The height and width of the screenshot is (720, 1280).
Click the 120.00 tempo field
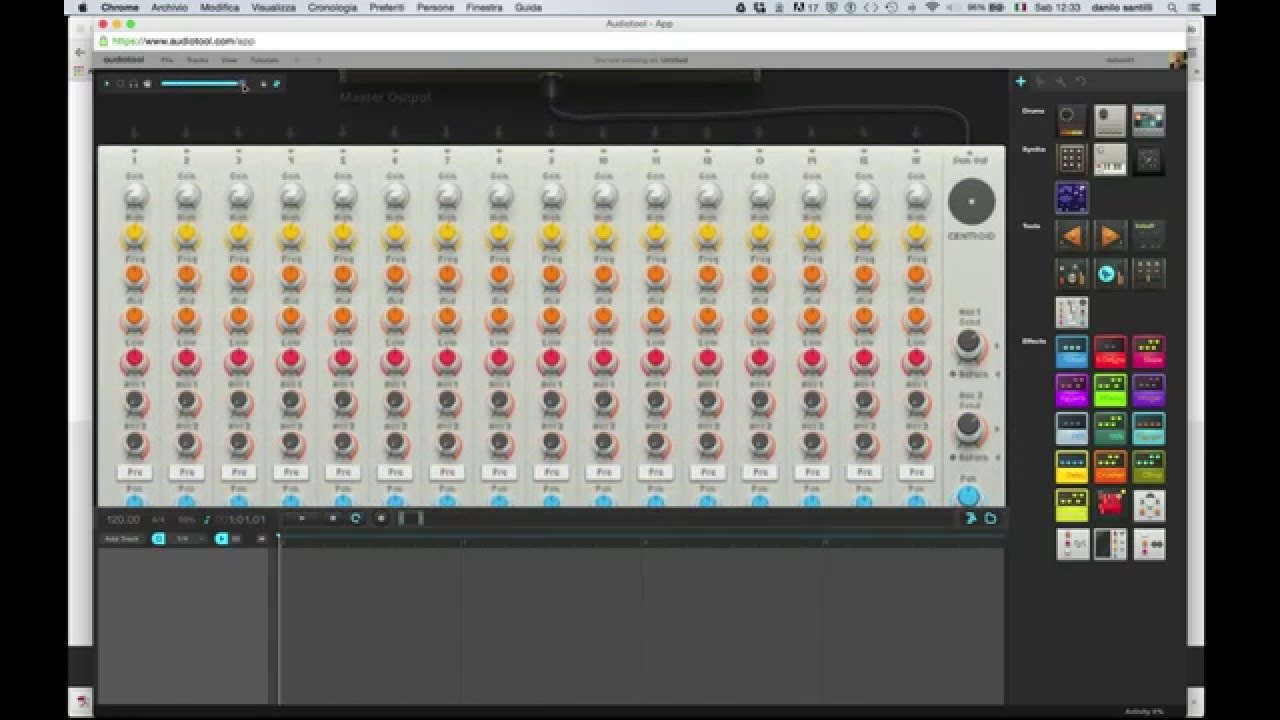coord(123,520)
